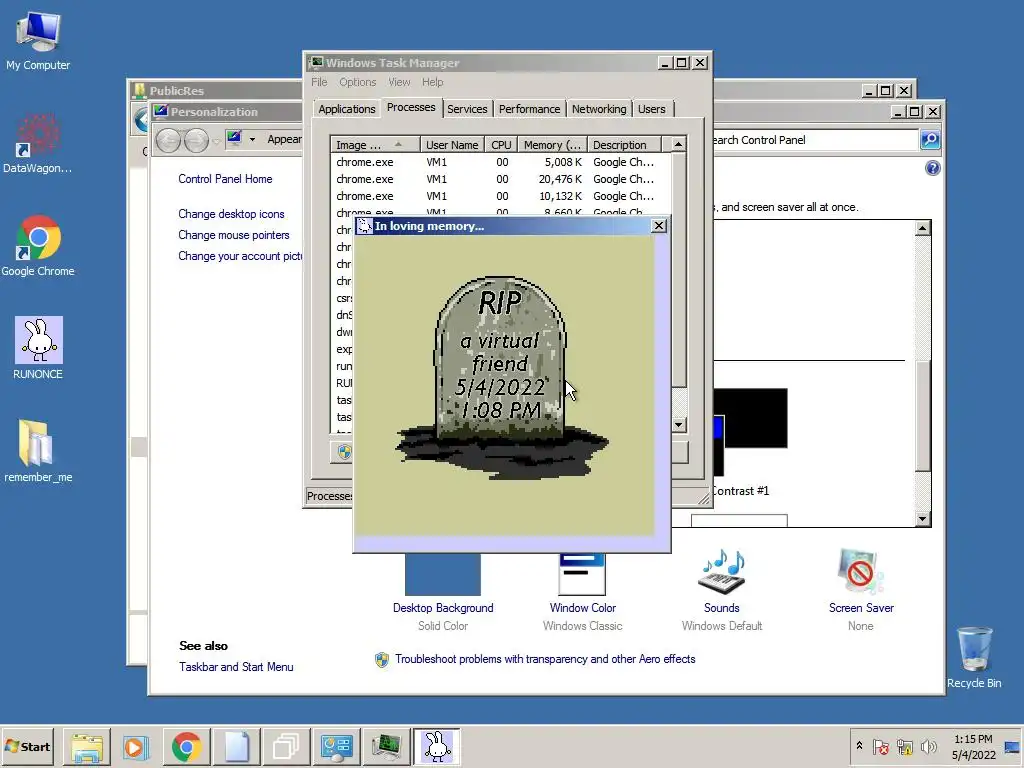
Task: Open the clock showing 1:15 PM
Action: point(973,746)
